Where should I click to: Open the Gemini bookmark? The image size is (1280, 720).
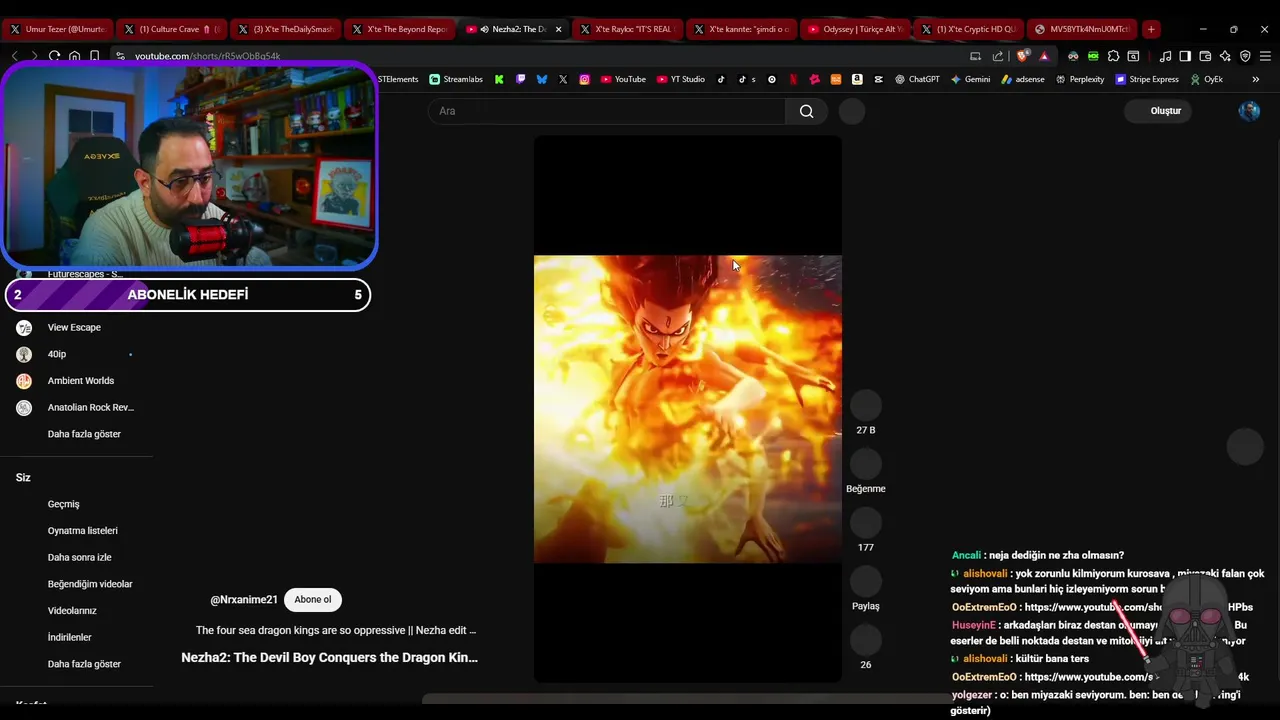(970, 79)
